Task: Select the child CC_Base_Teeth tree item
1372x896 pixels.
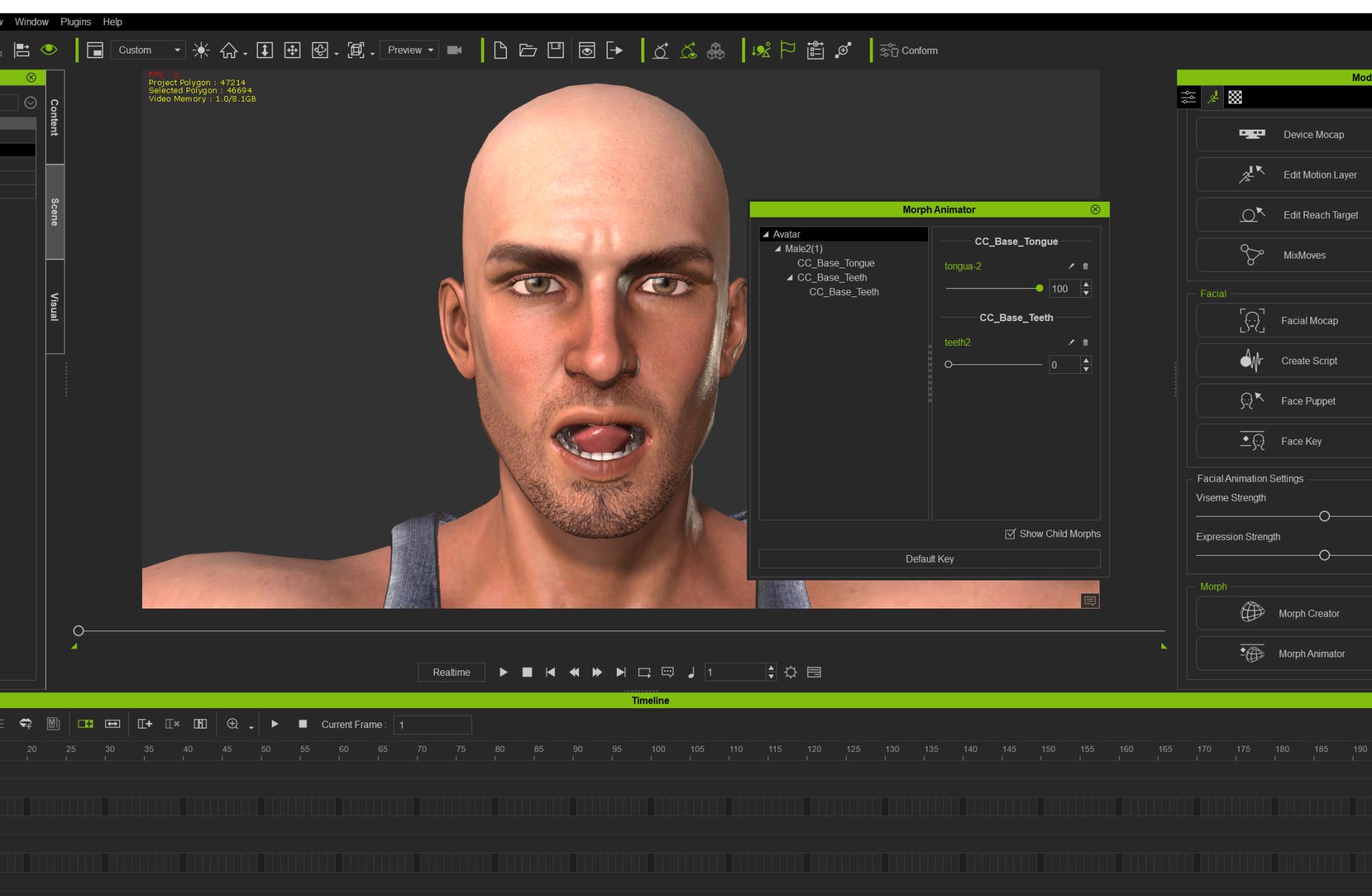Action: tap(844, 292)
